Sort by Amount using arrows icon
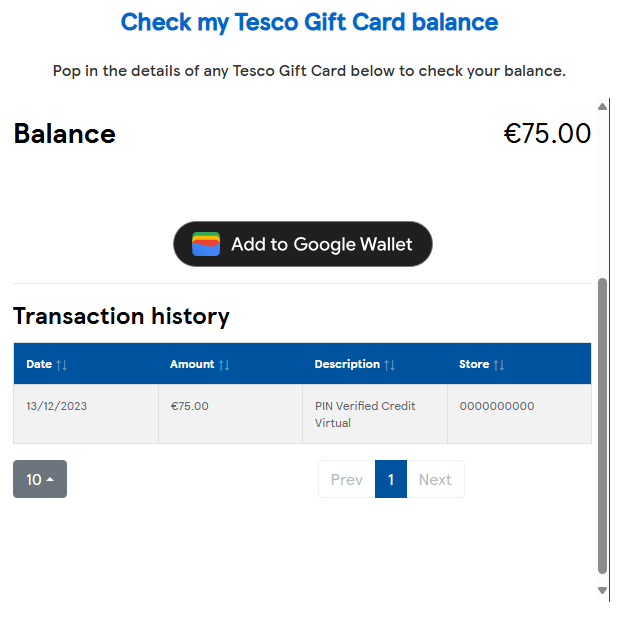This screenshot has height=621, width=620. 224,365
